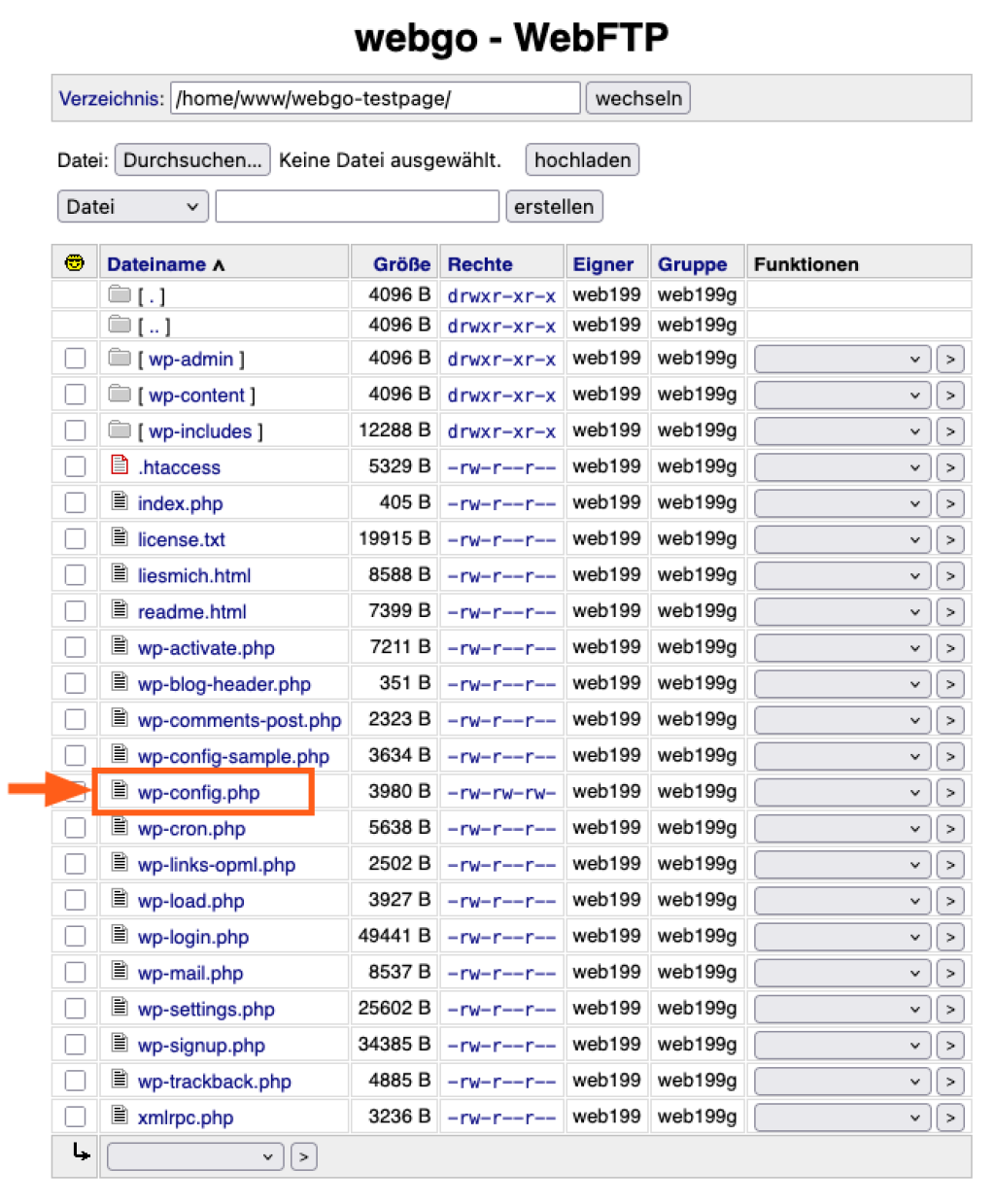Click the erstellen button
This screenshot has width=995, height=1204.
click(x=554, y=206)
